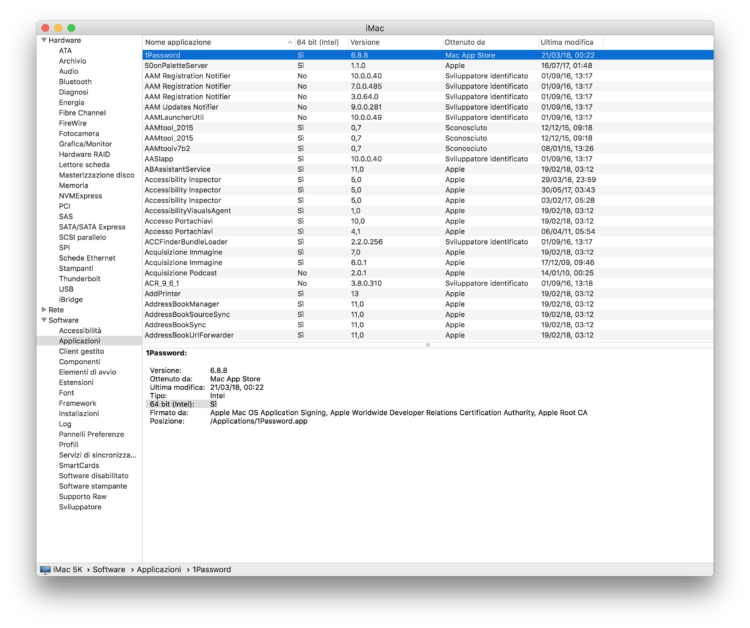Select Acquisizione Podcast row
This screenshot has height=628, width=750.
coord(428,273)
